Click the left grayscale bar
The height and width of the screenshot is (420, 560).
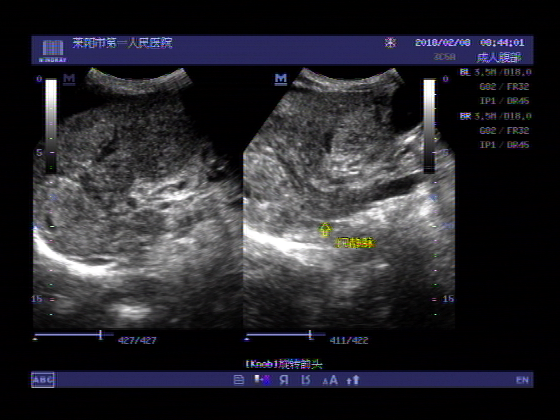pyautogui.click(x=51, y=126)
